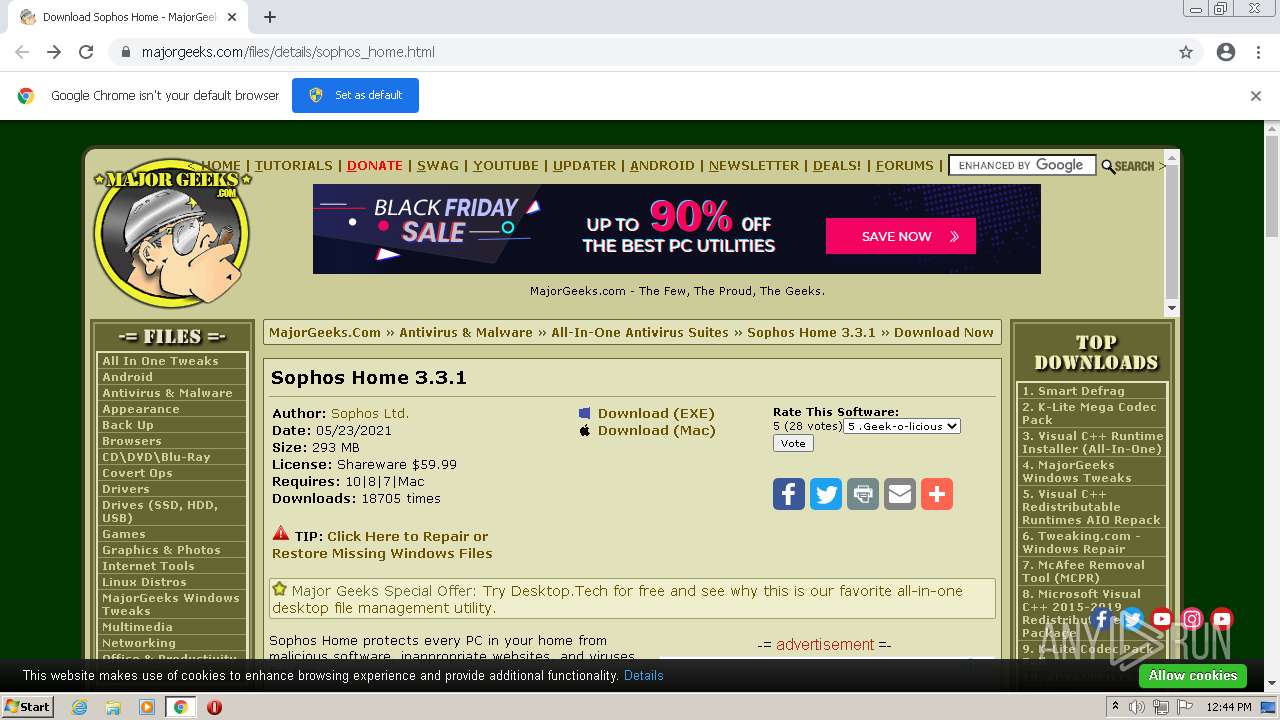
Task: Click the gray email share icon
Action: (x=900, y=494)
